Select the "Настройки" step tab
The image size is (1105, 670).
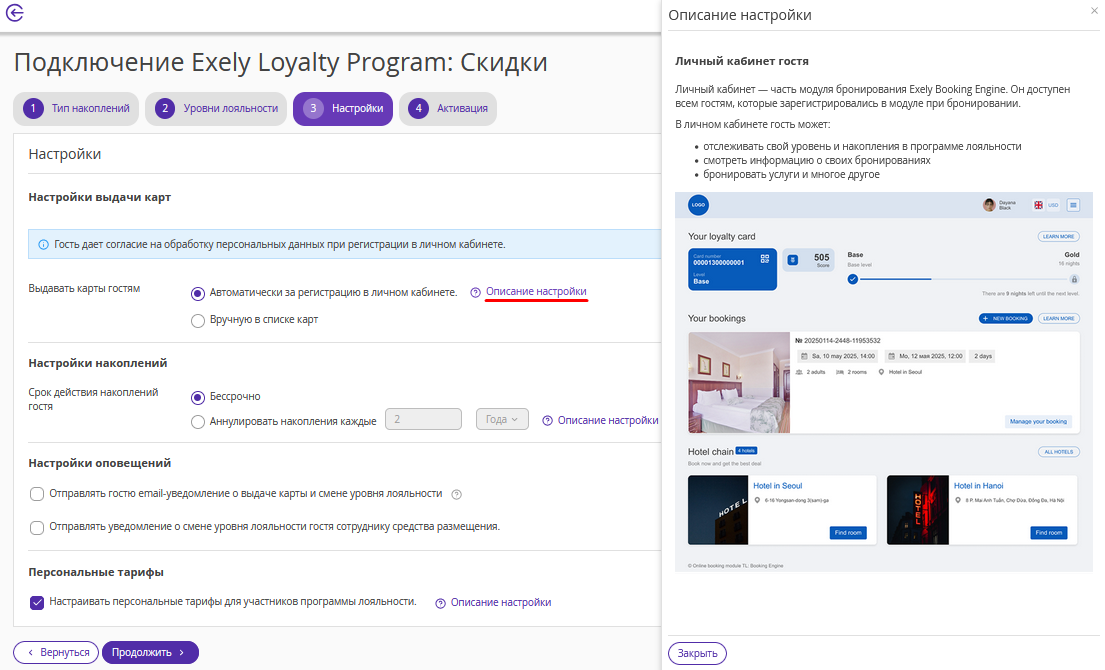[x=342, y=108]
